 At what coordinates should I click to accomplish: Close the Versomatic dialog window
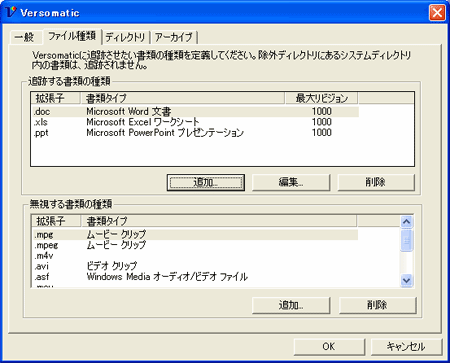437,13
